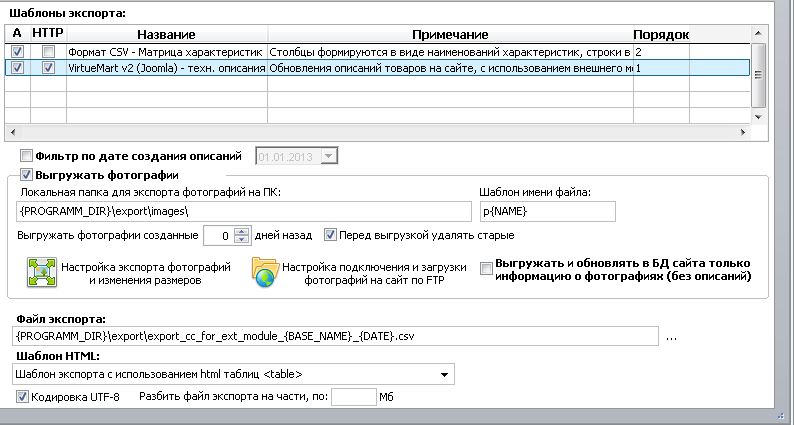Screen dimensions: 794x425
Task: Click note cell Обновления описаний товаров на сайте
Action: click(x=451, y=68)
